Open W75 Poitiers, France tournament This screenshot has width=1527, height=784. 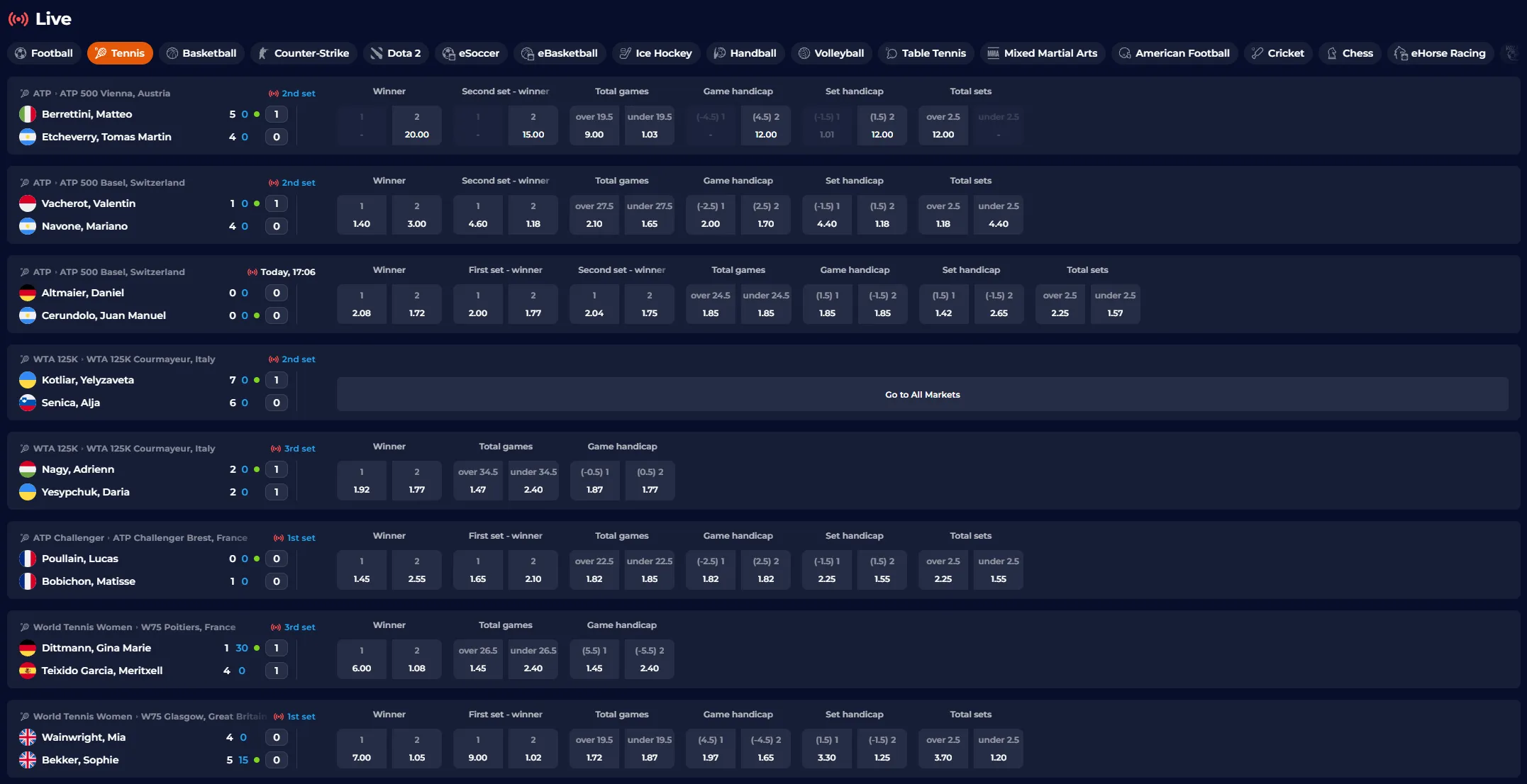point(188,627)
